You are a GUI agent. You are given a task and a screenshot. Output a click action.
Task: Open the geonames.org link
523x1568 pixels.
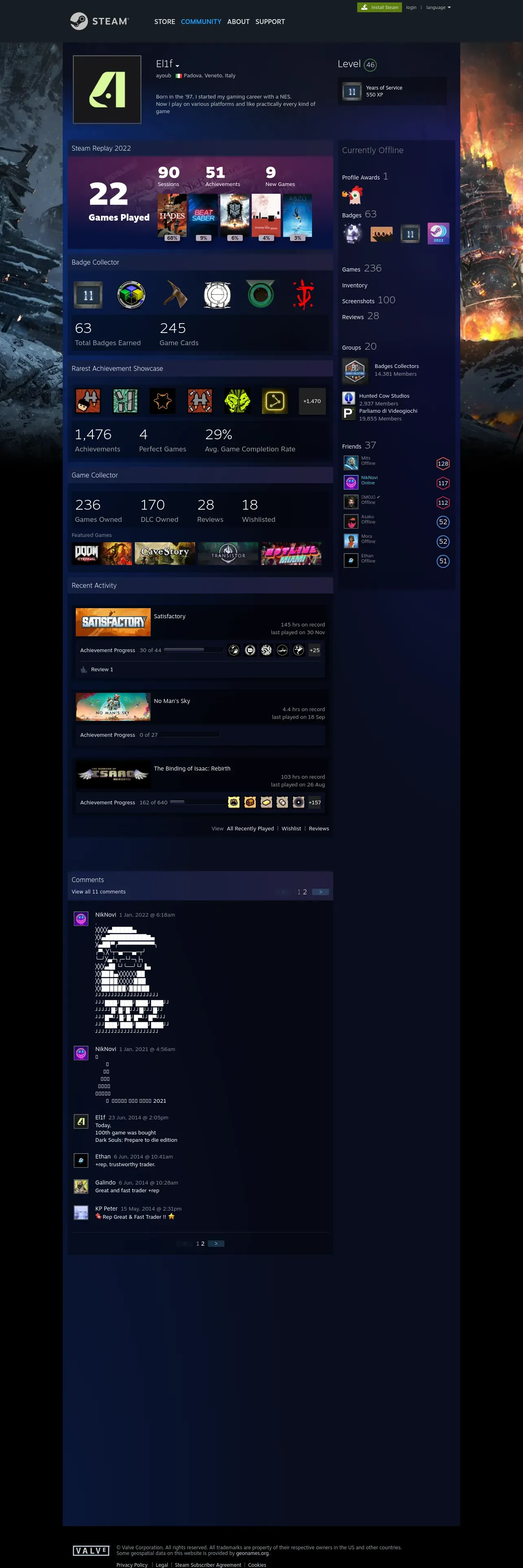253,1553
